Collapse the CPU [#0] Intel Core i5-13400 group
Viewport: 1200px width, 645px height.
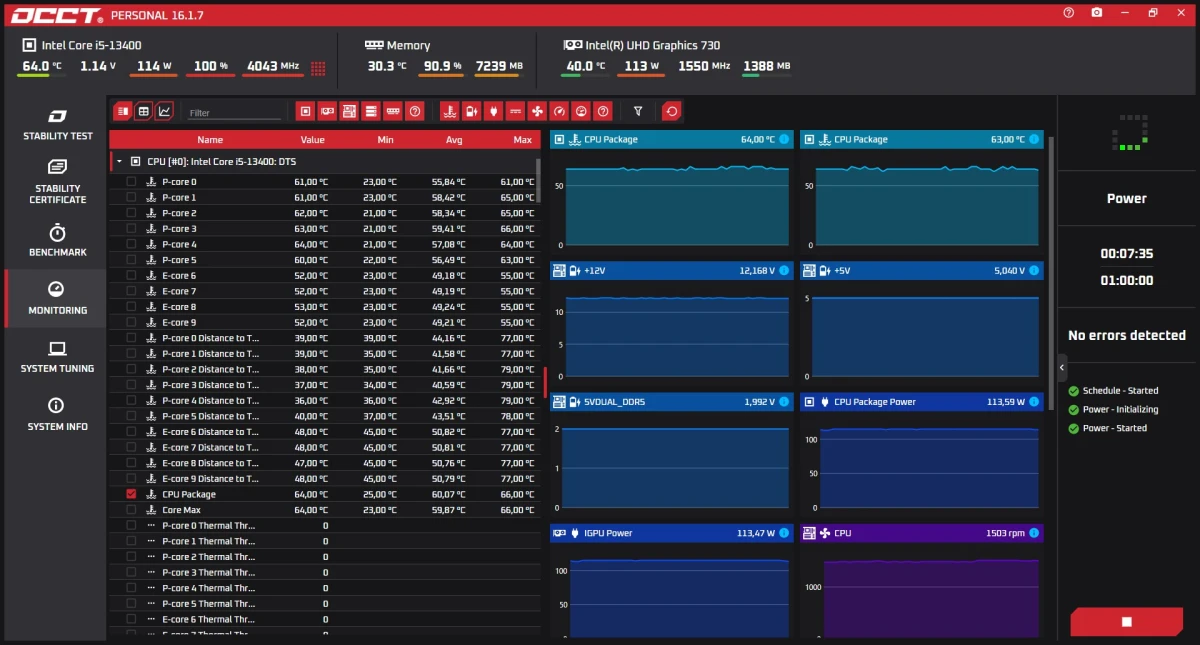(x=119, y=161)
